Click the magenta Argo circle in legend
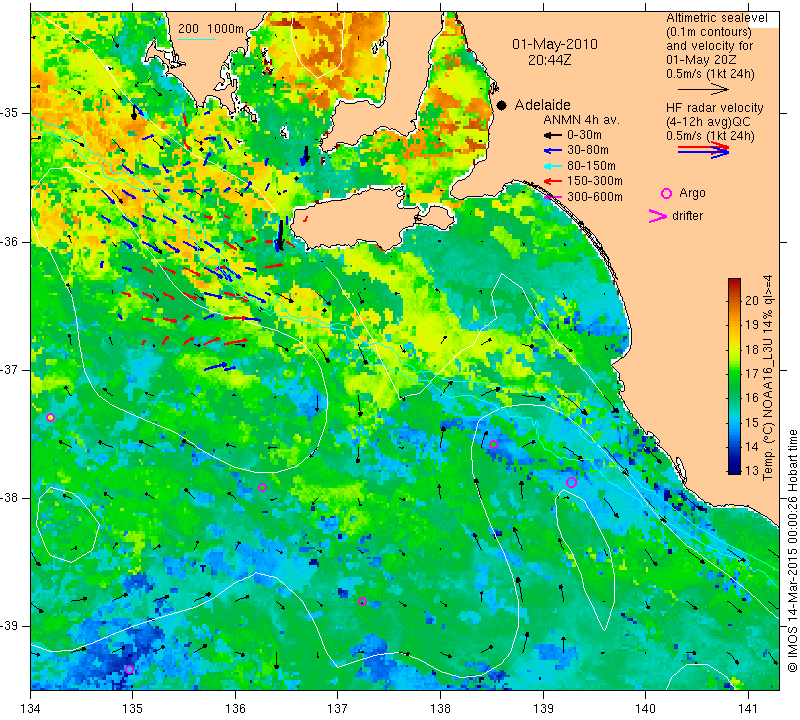This screenshot has height=720, width=800. (666, 193)
